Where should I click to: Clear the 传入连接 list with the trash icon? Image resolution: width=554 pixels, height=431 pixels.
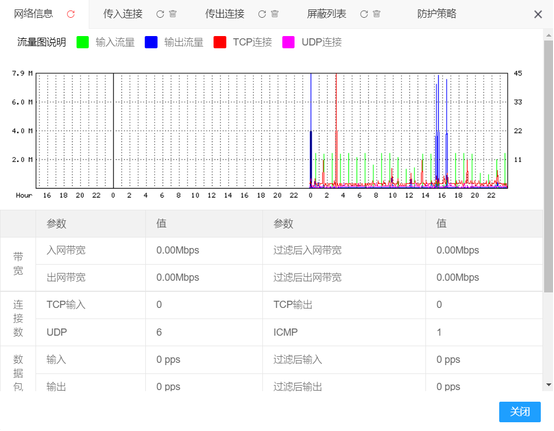coord(172,14)
